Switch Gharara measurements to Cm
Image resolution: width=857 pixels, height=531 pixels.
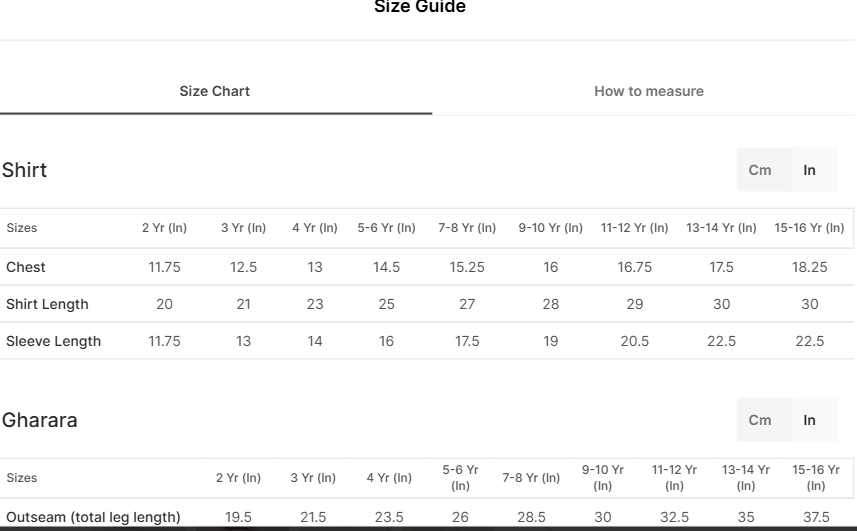click(760, 420)
